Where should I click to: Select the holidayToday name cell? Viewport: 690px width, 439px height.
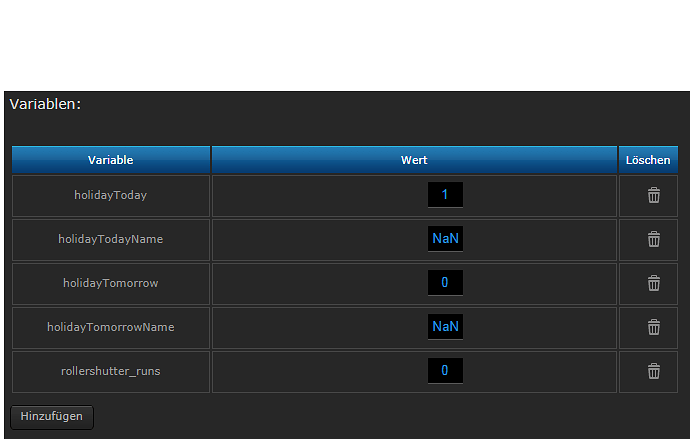pyautogui.click(x=110, y=195)
